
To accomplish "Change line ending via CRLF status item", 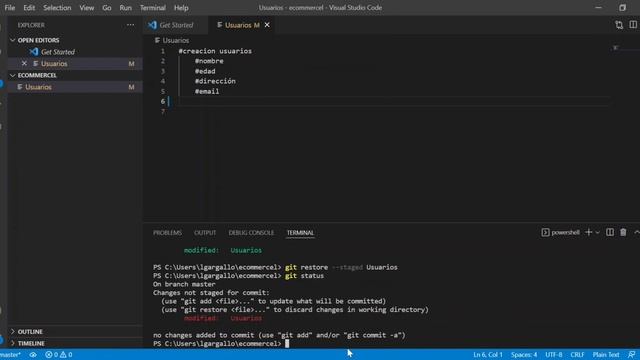I will click(577, 355).
